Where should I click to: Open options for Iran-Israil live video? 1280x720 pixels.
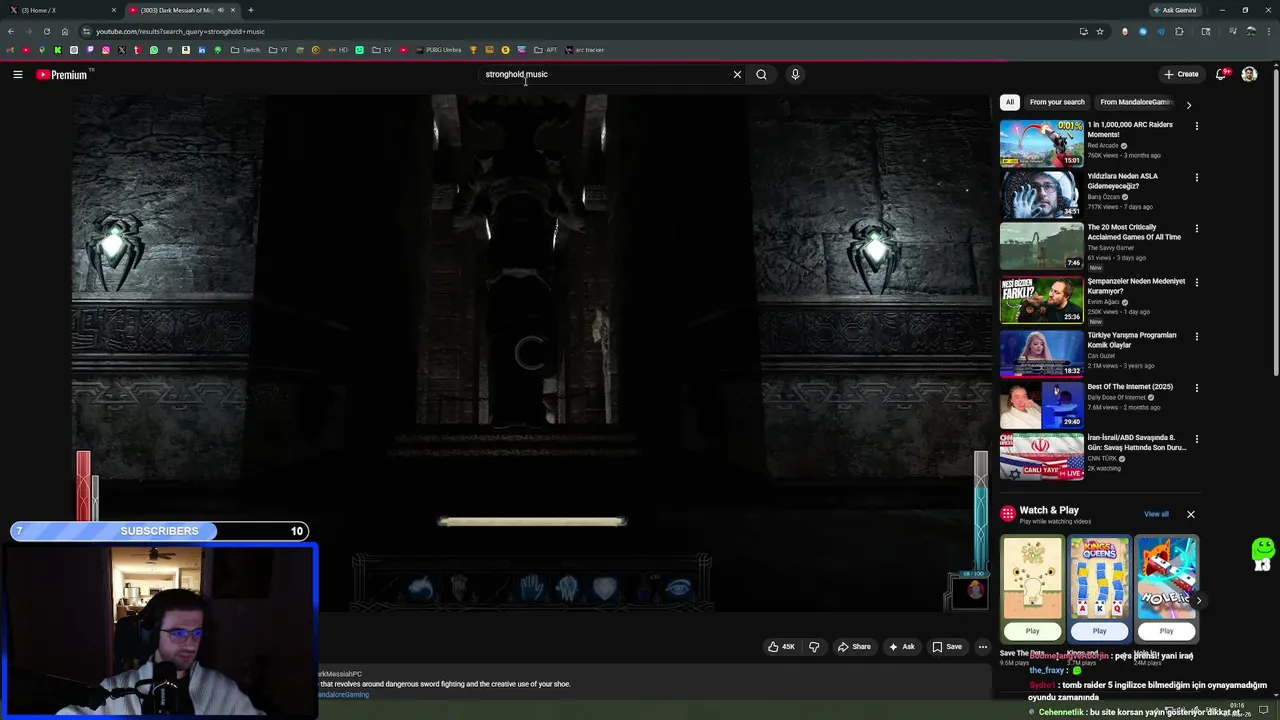tap(1196, 439)
